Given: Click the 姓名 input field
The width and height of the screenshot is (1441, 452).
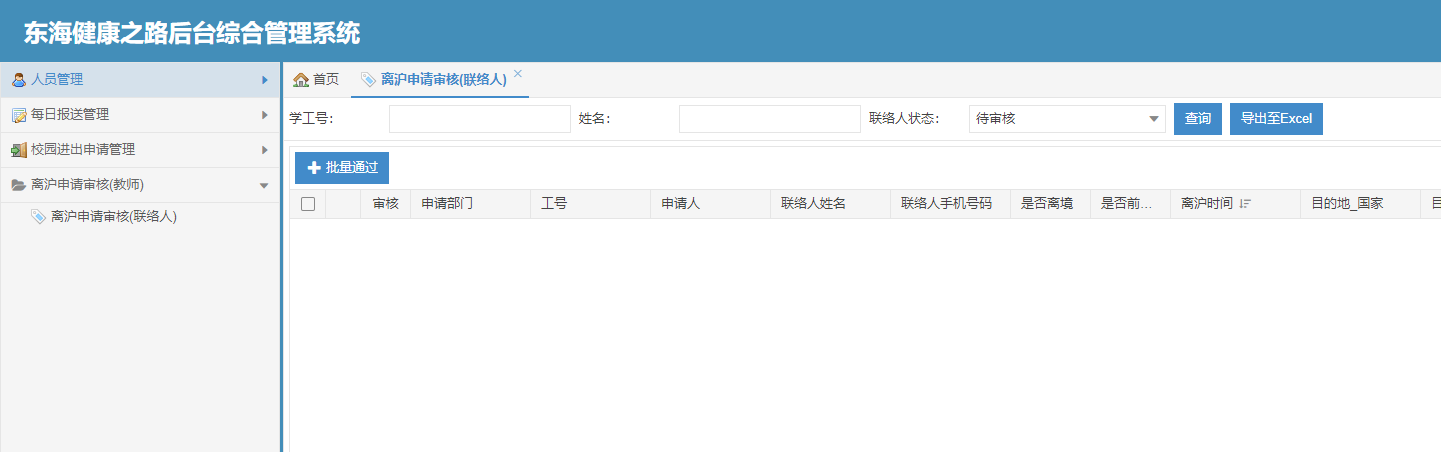Looking at the screenshot, I should 769,119.
